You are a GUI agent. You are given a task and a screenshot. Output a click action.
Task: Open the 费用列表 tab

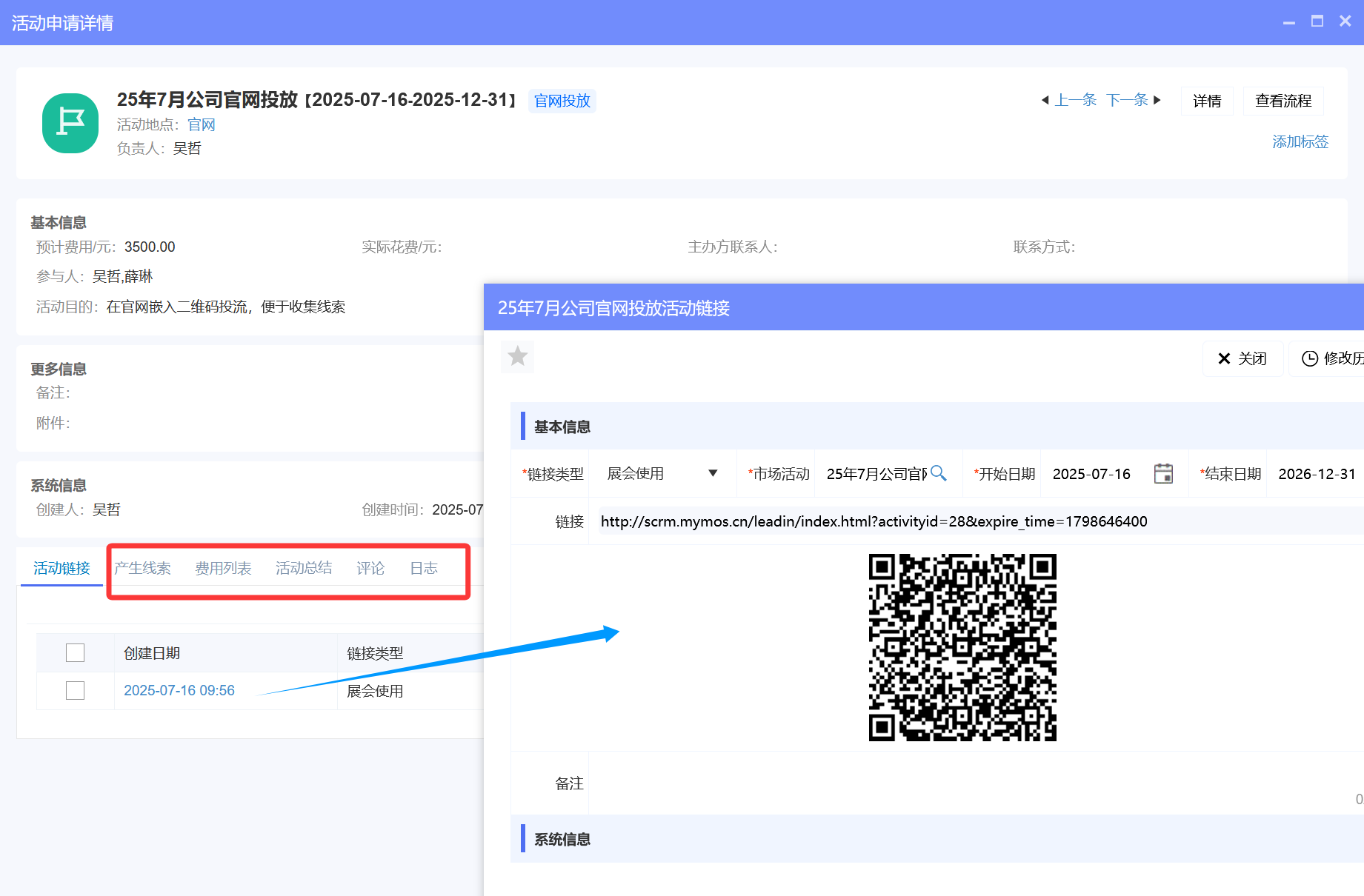click(x=223, y=568)
